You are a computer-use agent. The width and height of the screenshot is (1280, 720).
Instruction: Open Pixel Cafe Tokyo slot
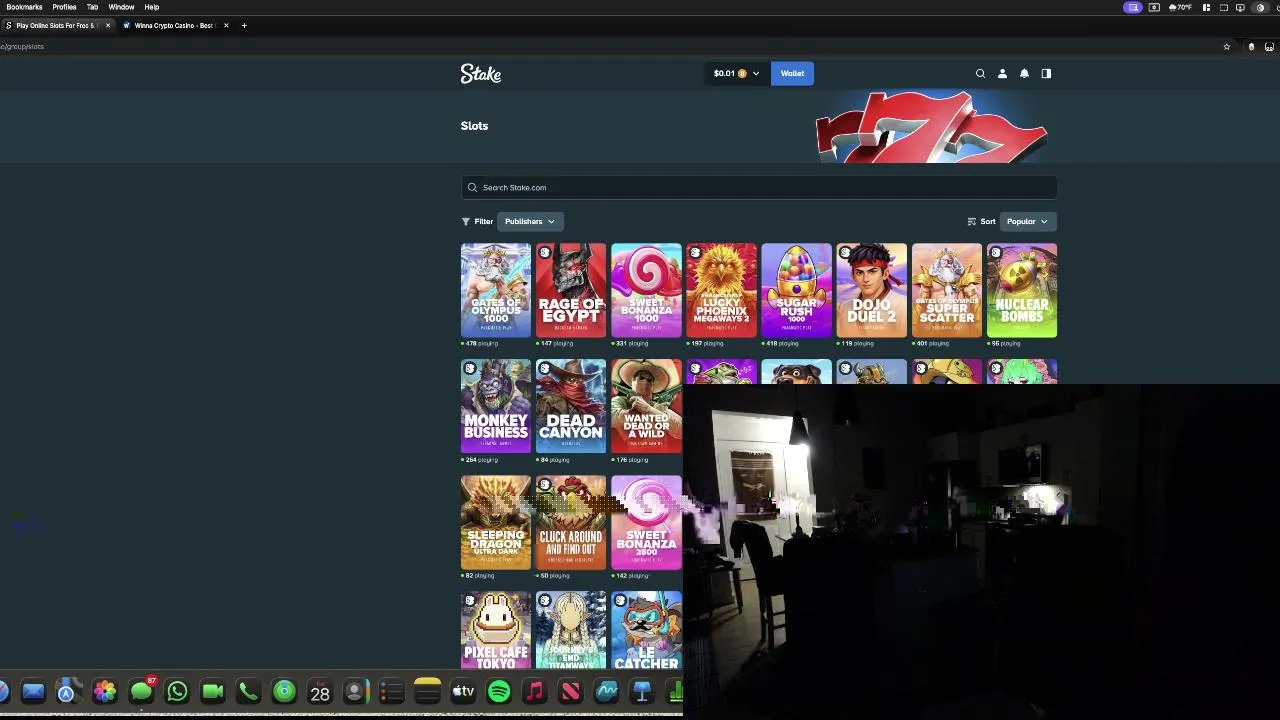point(496,631)
